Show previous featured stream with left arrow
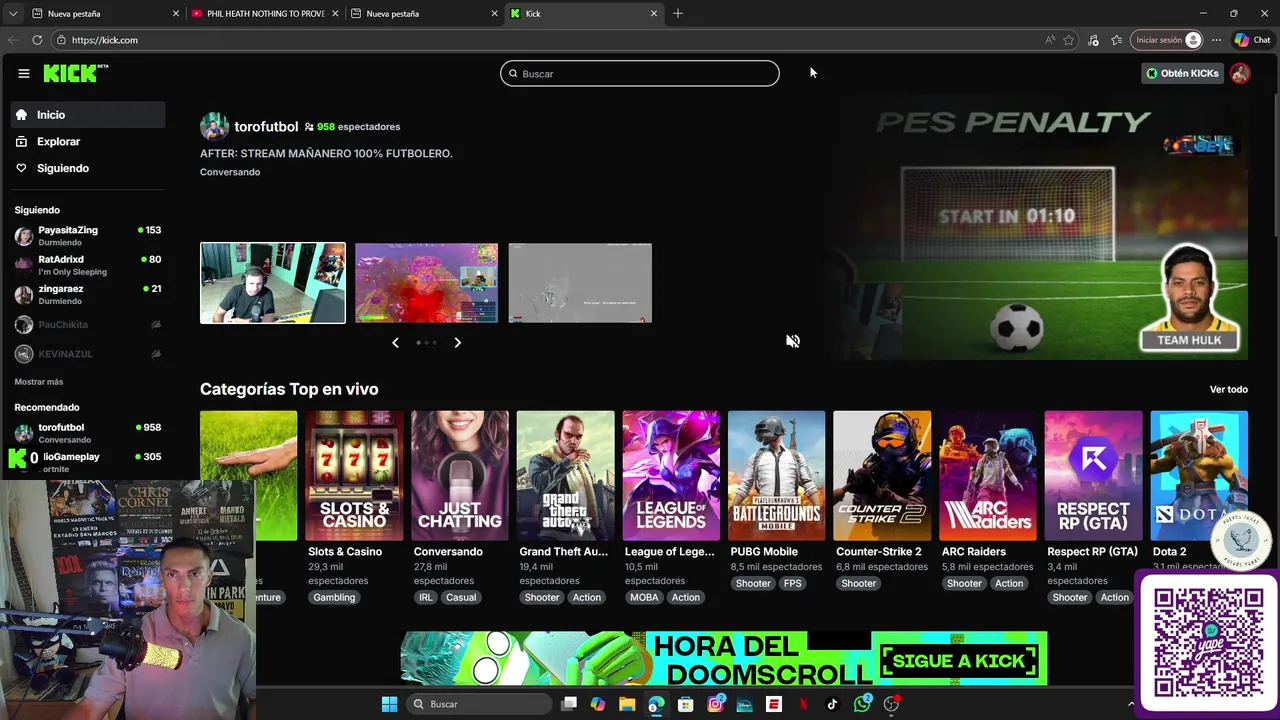Image resolution: width=1280 pixels, height=720 pixels. click(x=395, y=342)
